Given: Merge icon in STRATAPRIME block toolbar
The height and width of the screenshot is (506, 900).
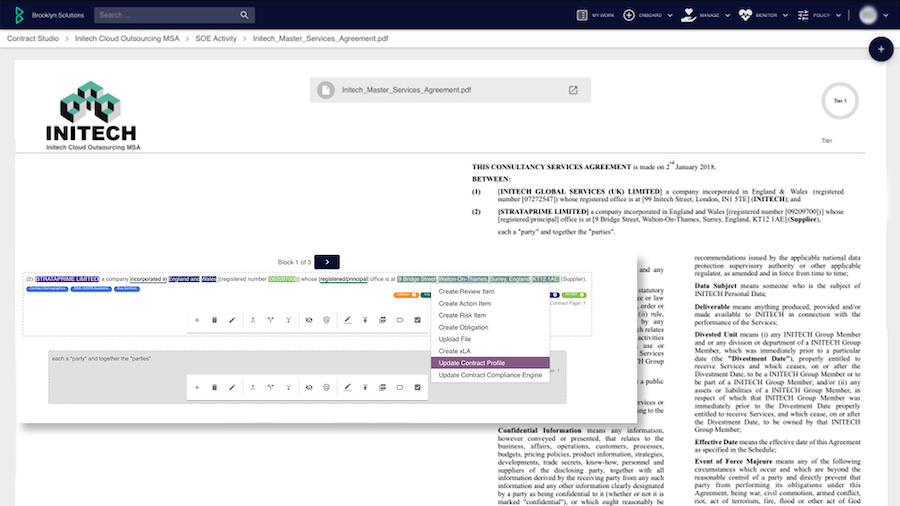Looking at the screenshot, I should [x=253, y=320].
